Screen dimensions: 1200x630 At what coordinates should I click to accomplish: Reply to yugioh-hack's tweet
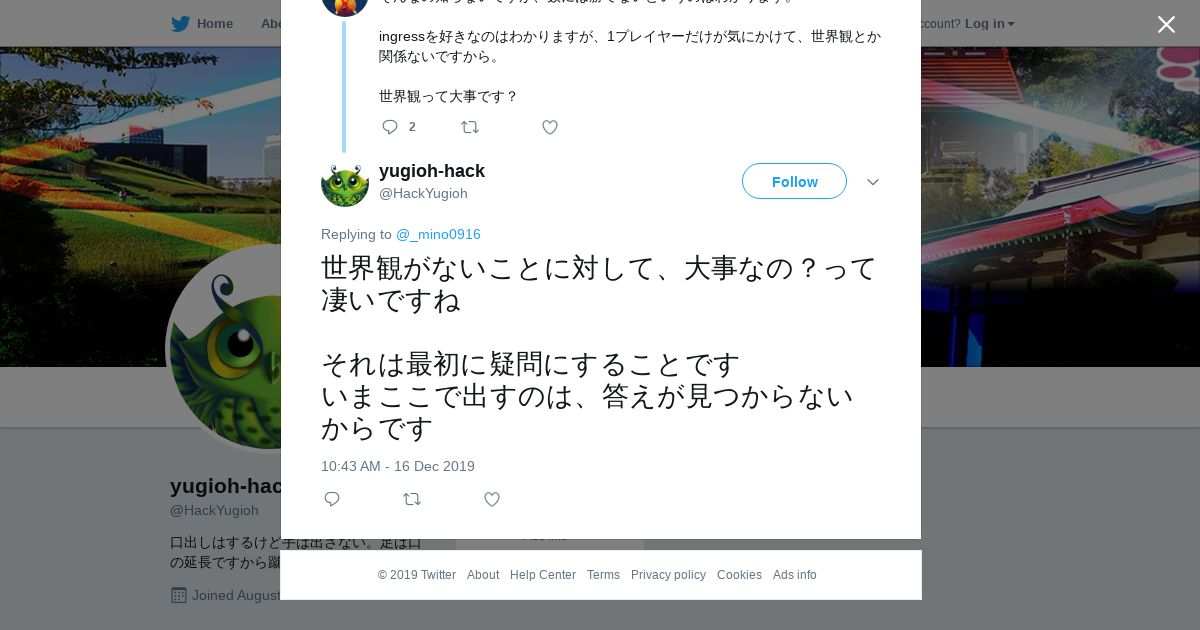[x=332, y=499]
